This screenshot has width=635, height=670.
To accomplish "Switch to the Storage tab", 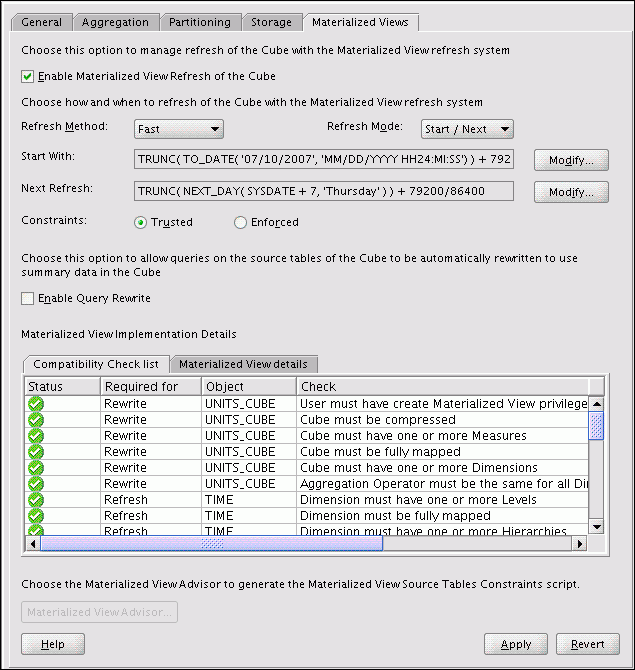I will pos(271,22).
